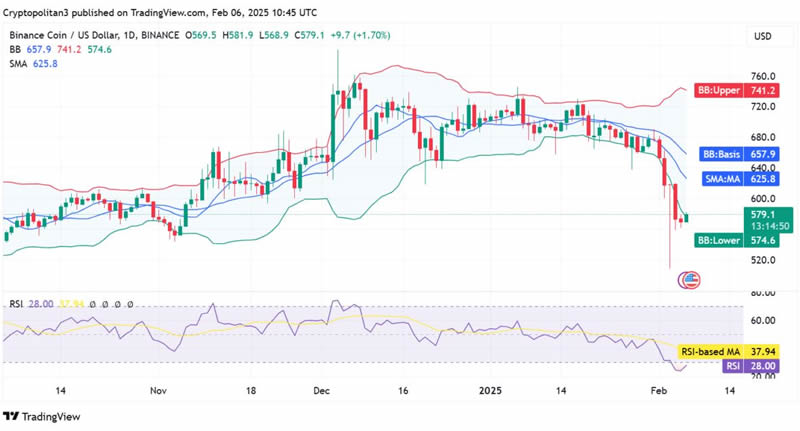Select the purple RSI 28.00 label
The width and height of the screenshot is (800, 431).
pos(732,366)
